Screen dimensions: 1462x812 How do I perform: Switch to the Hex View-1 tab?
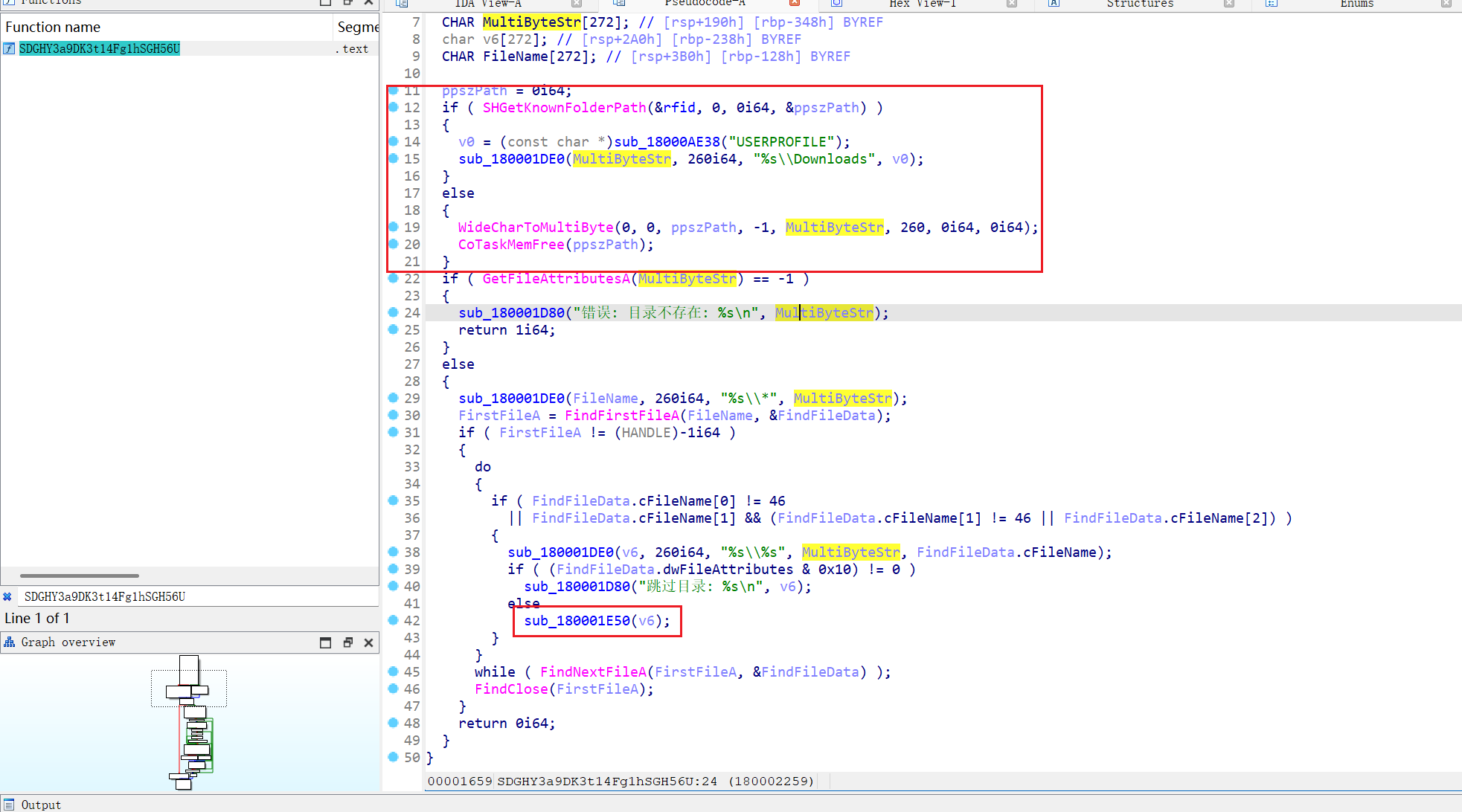click(x=923, y=4)
